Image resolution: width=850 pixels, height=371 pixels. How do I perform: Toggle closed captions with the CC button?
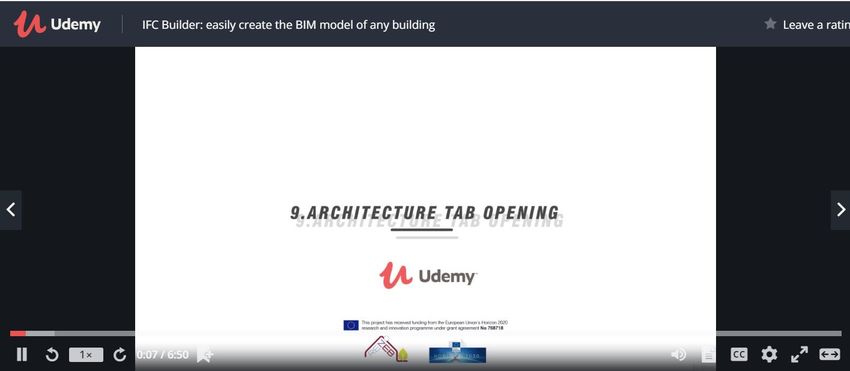[x=738, y=355]
